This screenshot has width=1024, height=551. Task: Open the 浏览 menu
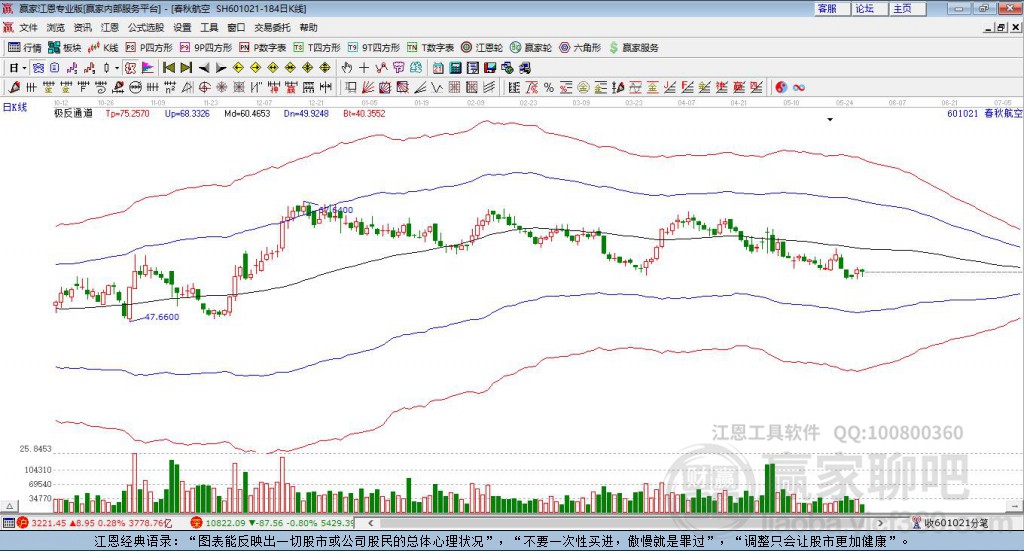coord(56,27)
